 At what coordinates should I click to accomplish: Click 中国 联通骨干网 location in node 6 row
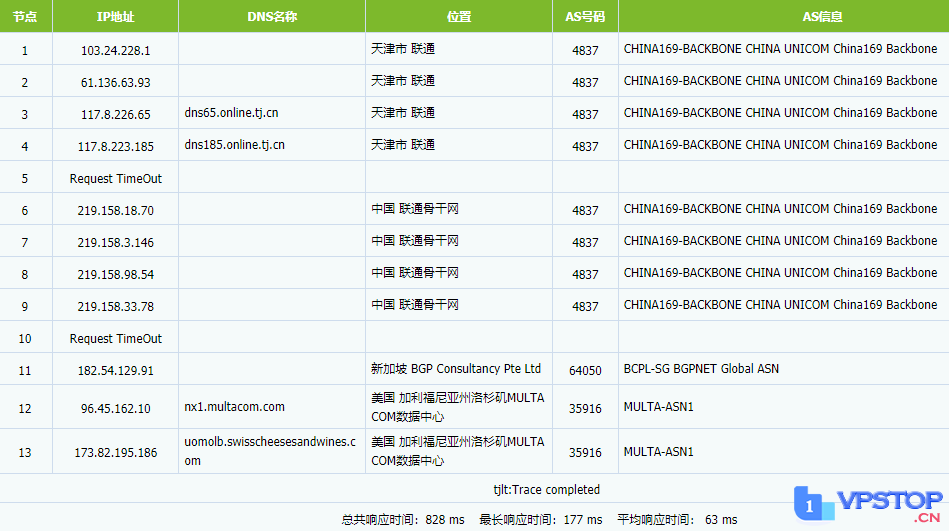(x=415, y=209)
